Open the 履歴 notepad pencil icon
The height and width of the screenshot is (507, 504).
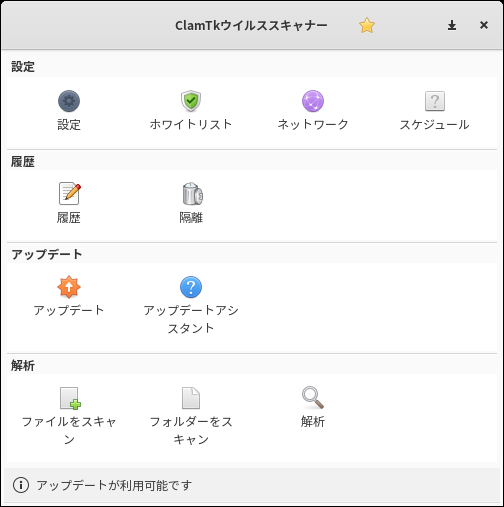tap(69, 193)
